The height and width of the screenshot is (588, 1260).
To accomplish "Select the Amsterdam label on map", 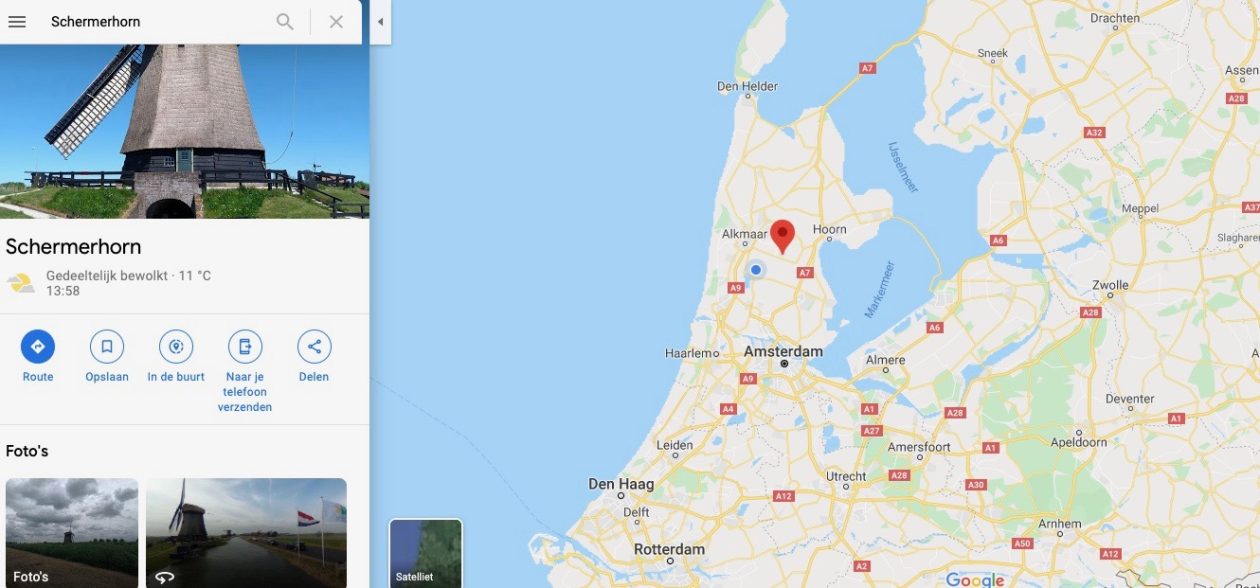I will 784,351.
